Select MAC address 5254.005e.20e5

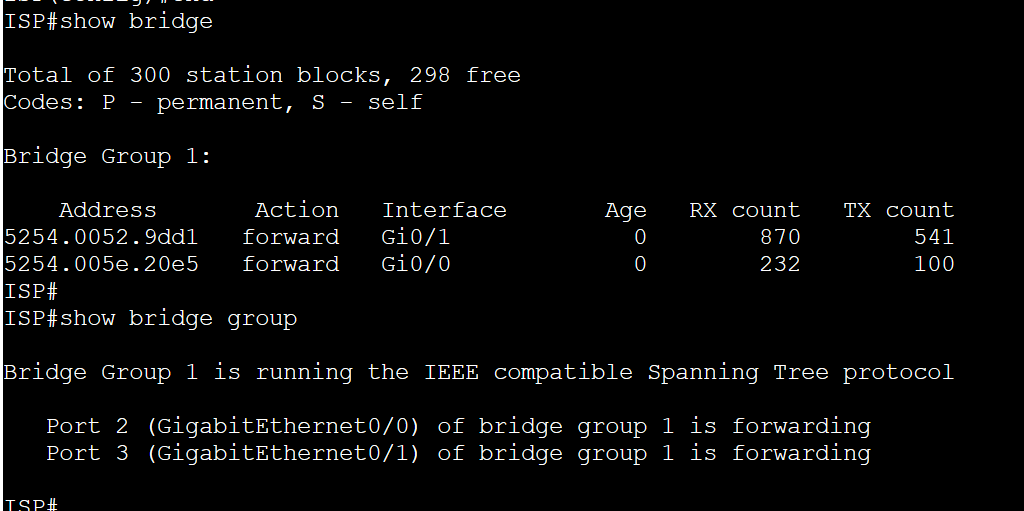click(101, 264)
